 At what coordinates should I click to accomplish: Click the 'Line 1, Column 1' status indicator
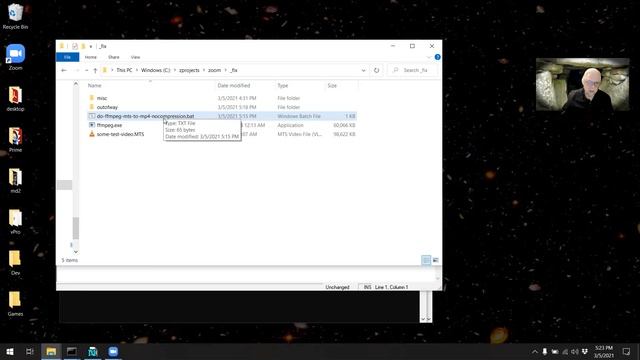tap(391, 287)
